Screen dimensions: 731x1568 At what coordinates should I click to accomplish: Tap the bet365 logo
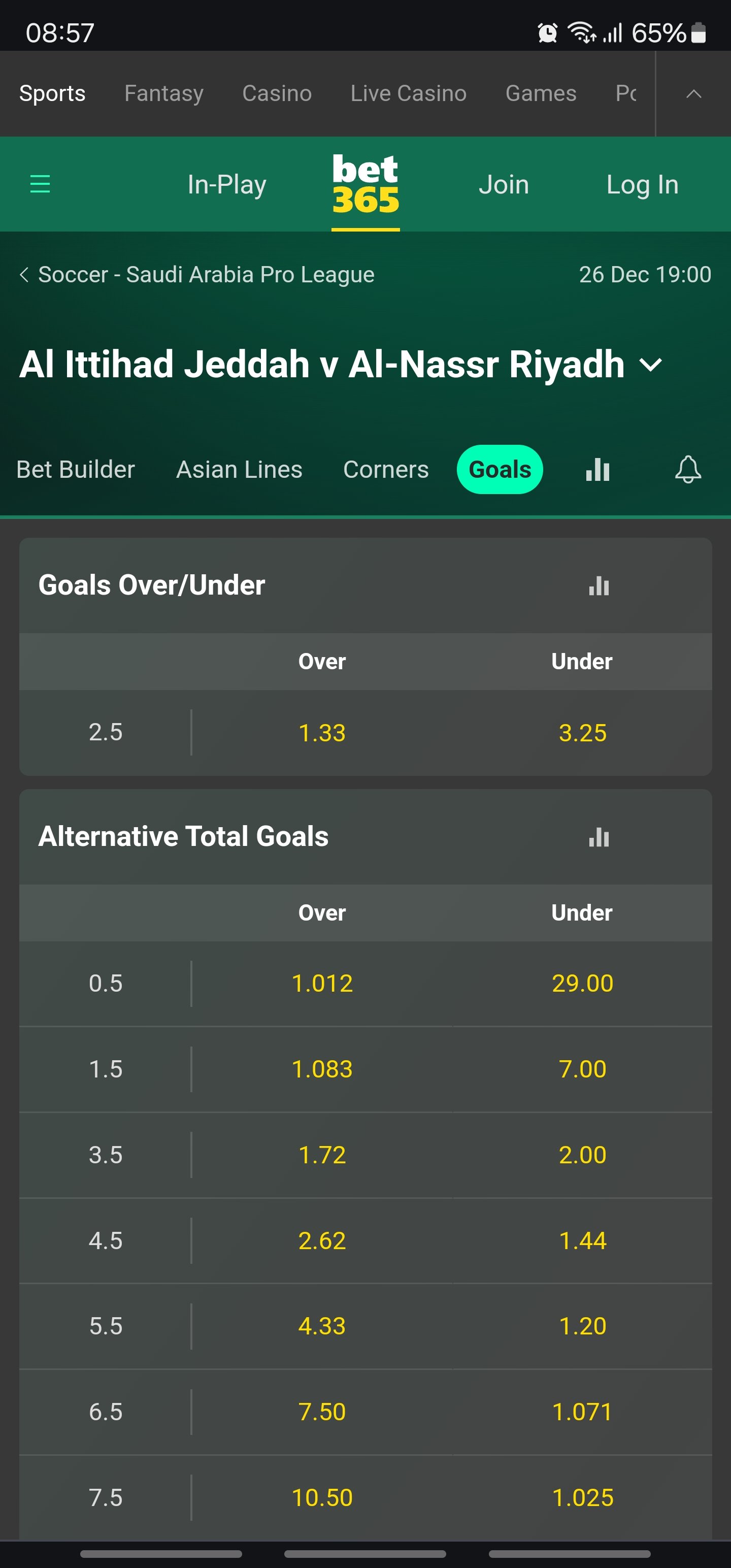pyautogui.click(x=365, y=184)
